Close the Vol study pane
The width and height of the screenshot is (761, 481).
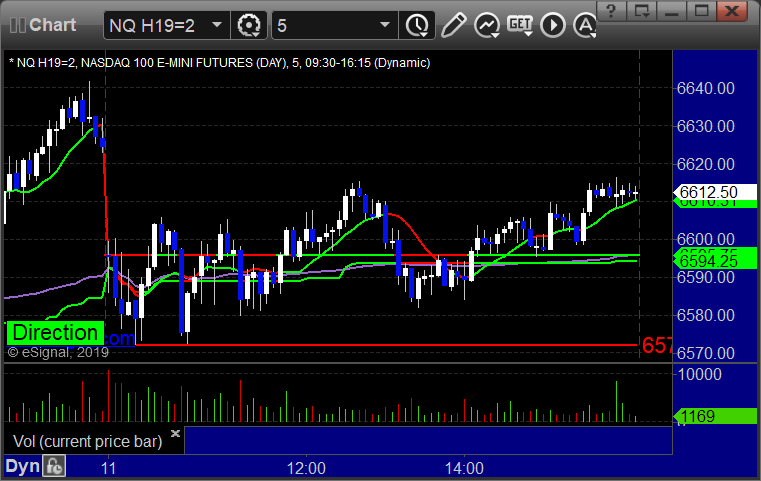click(x=175, y=433)
